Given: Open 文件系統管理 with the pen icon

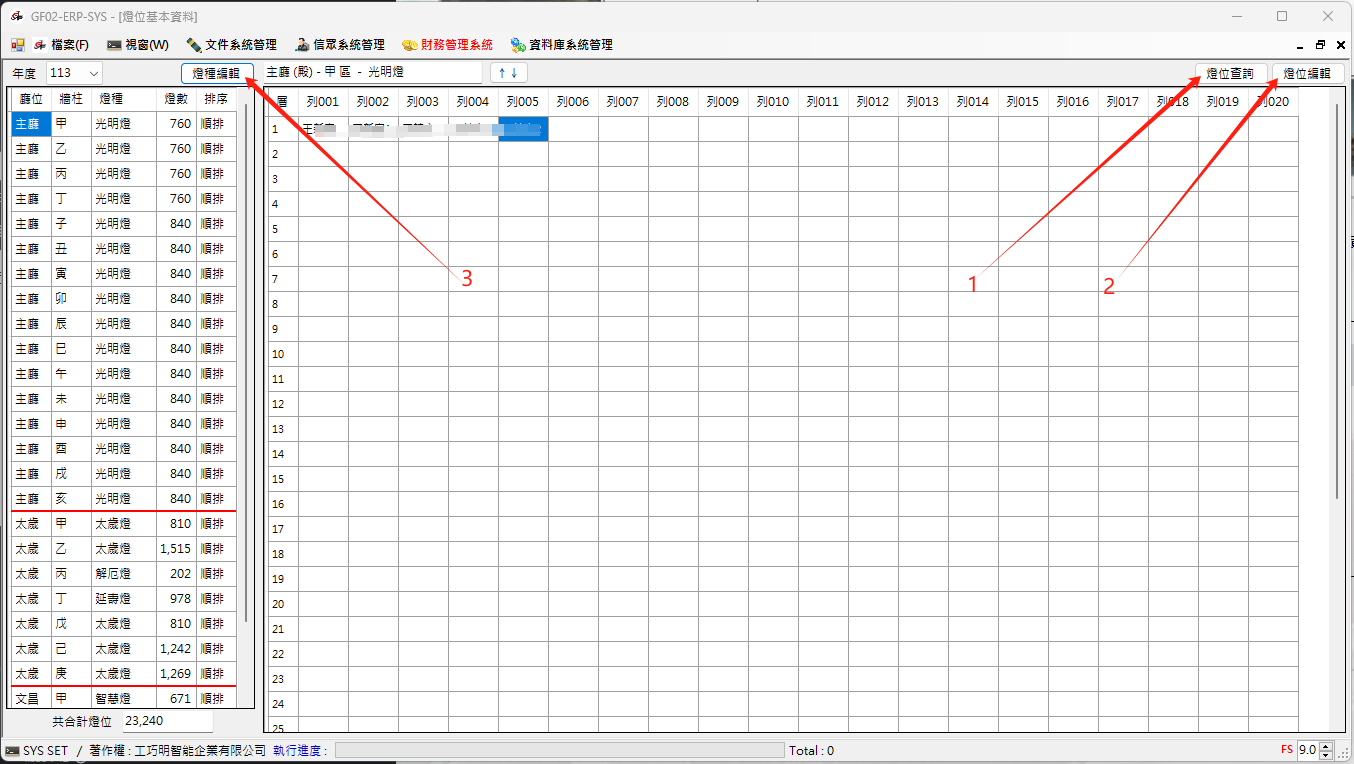Looking at the screenshot, I should pyautogui.click(x=231, y=45).
